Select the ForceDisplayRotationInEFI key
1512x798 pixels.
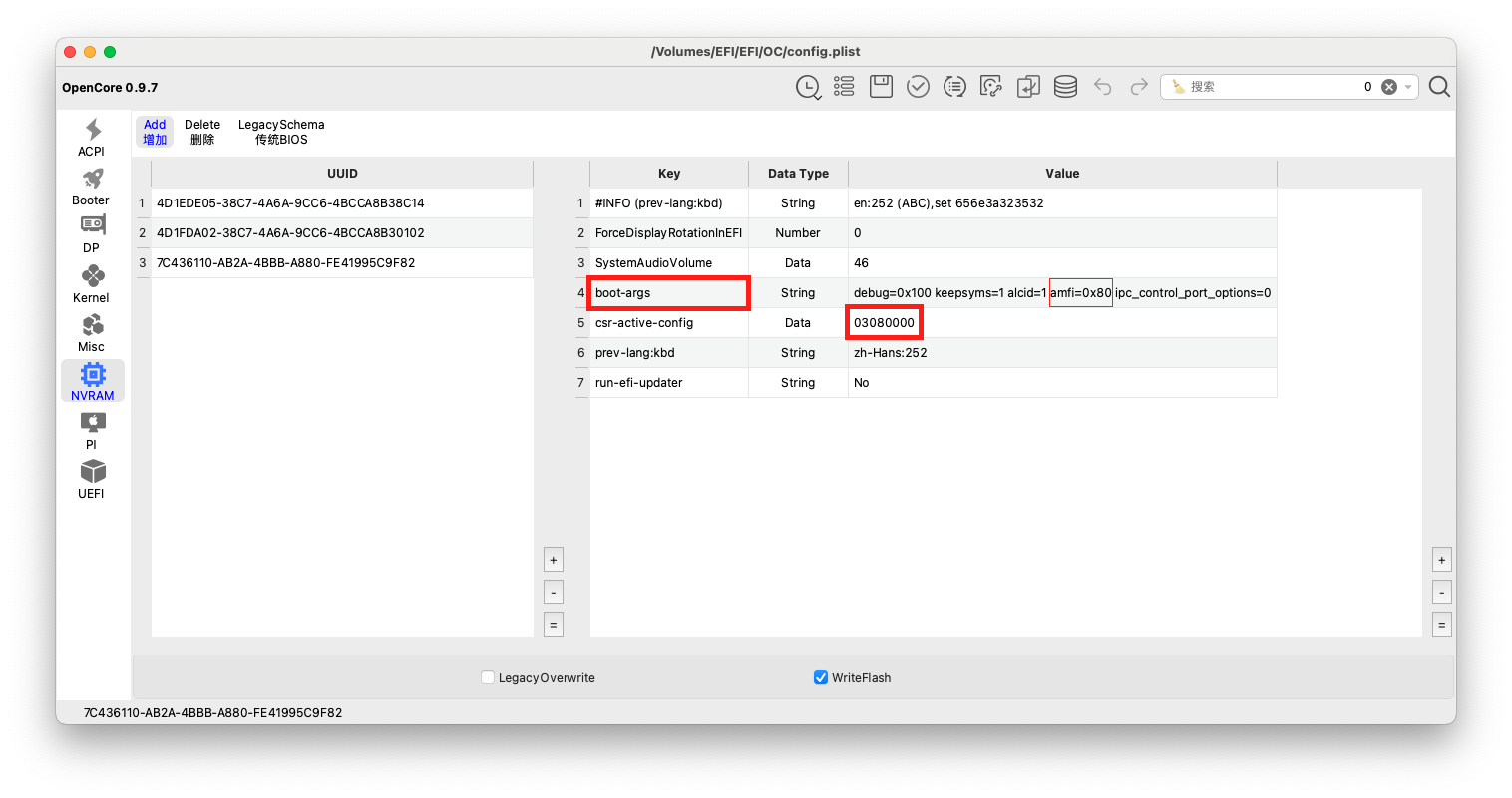pyautogui.click(x=669, y=233)
